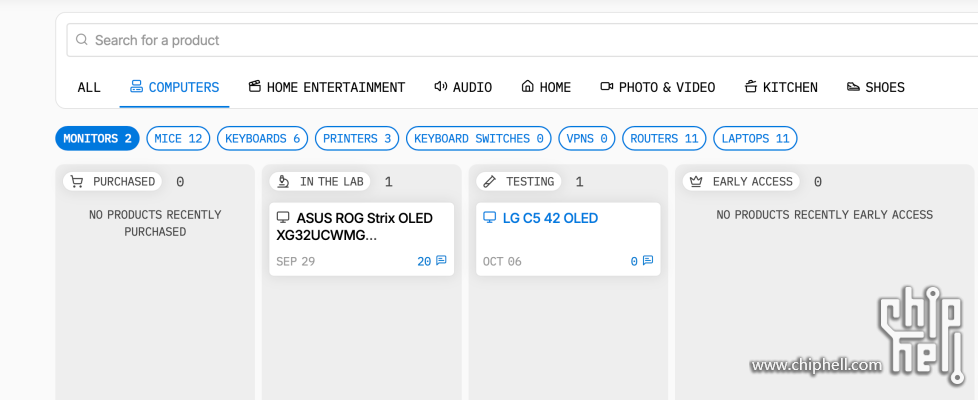Select the Audio category tab
The height and width of the screenshot is (400, 978).
tap(463, 87)
